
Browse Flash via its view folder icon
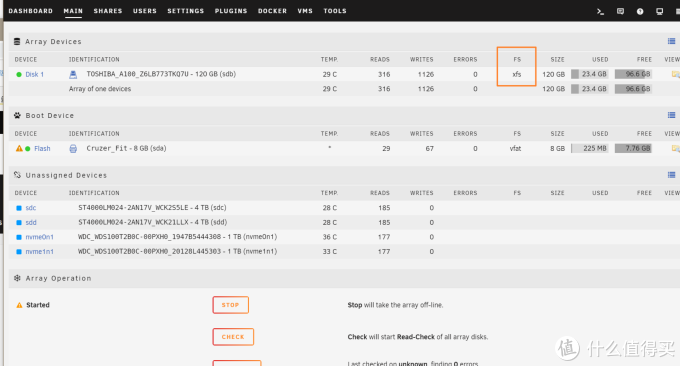pos(675,149)
